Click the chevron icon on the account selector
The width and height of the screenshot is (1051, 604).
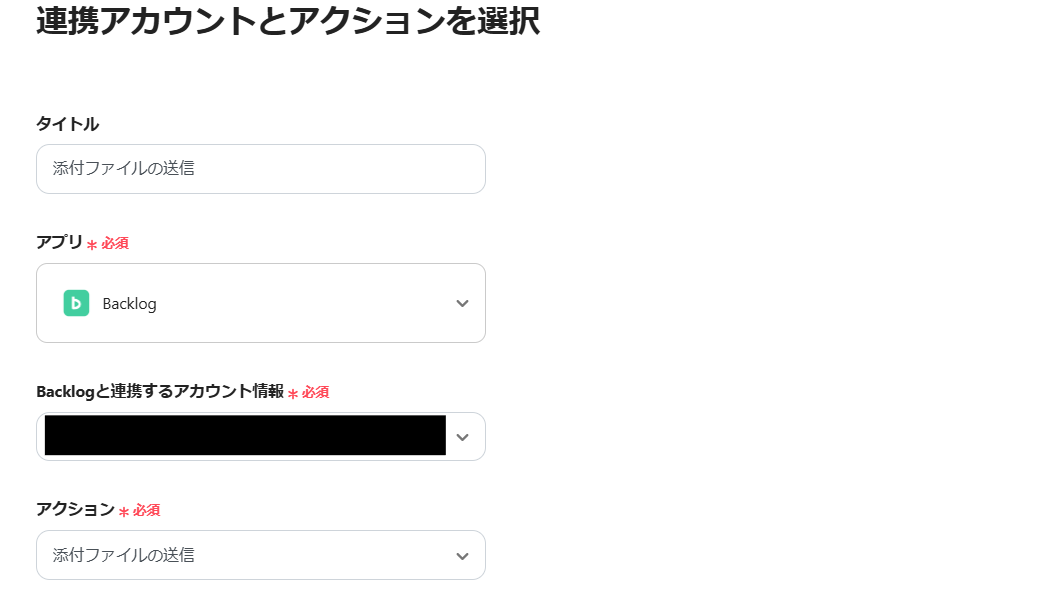462,436
